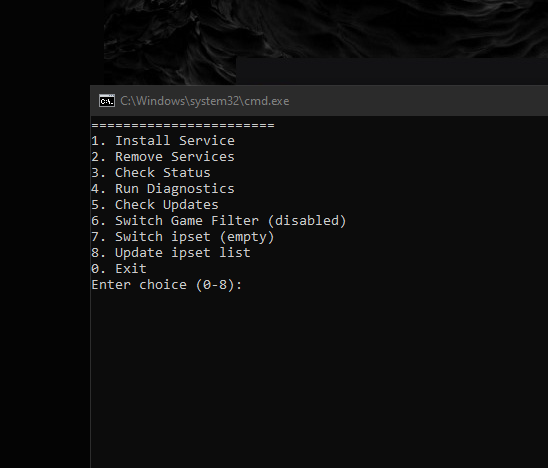Click the dark wallpaper above the console
Image resolution: width=548 pixels, height=468 pixels.
pyautogui.click(x=325, y=28)
